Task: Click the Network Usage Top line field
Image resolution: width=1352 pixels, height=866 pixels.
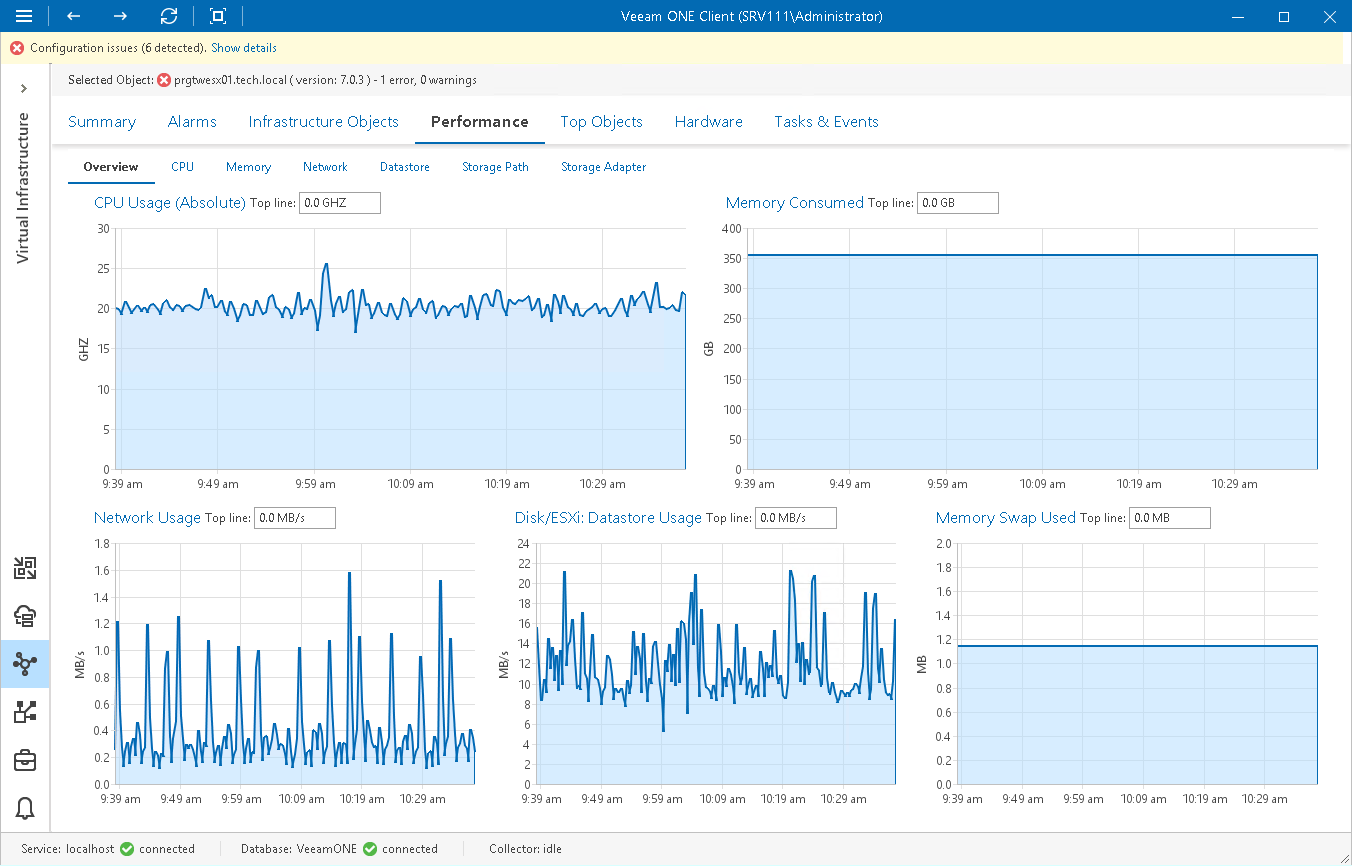Action: click(x=294, y=518)
